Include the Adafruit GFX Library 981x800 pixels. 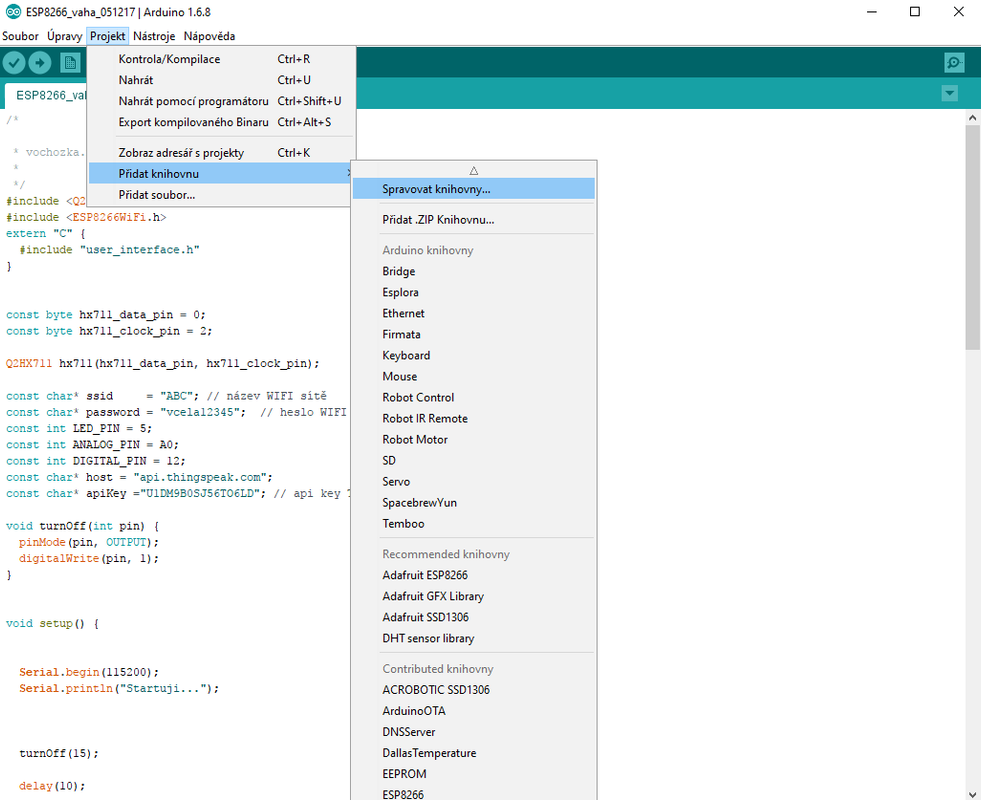point(474,596)
